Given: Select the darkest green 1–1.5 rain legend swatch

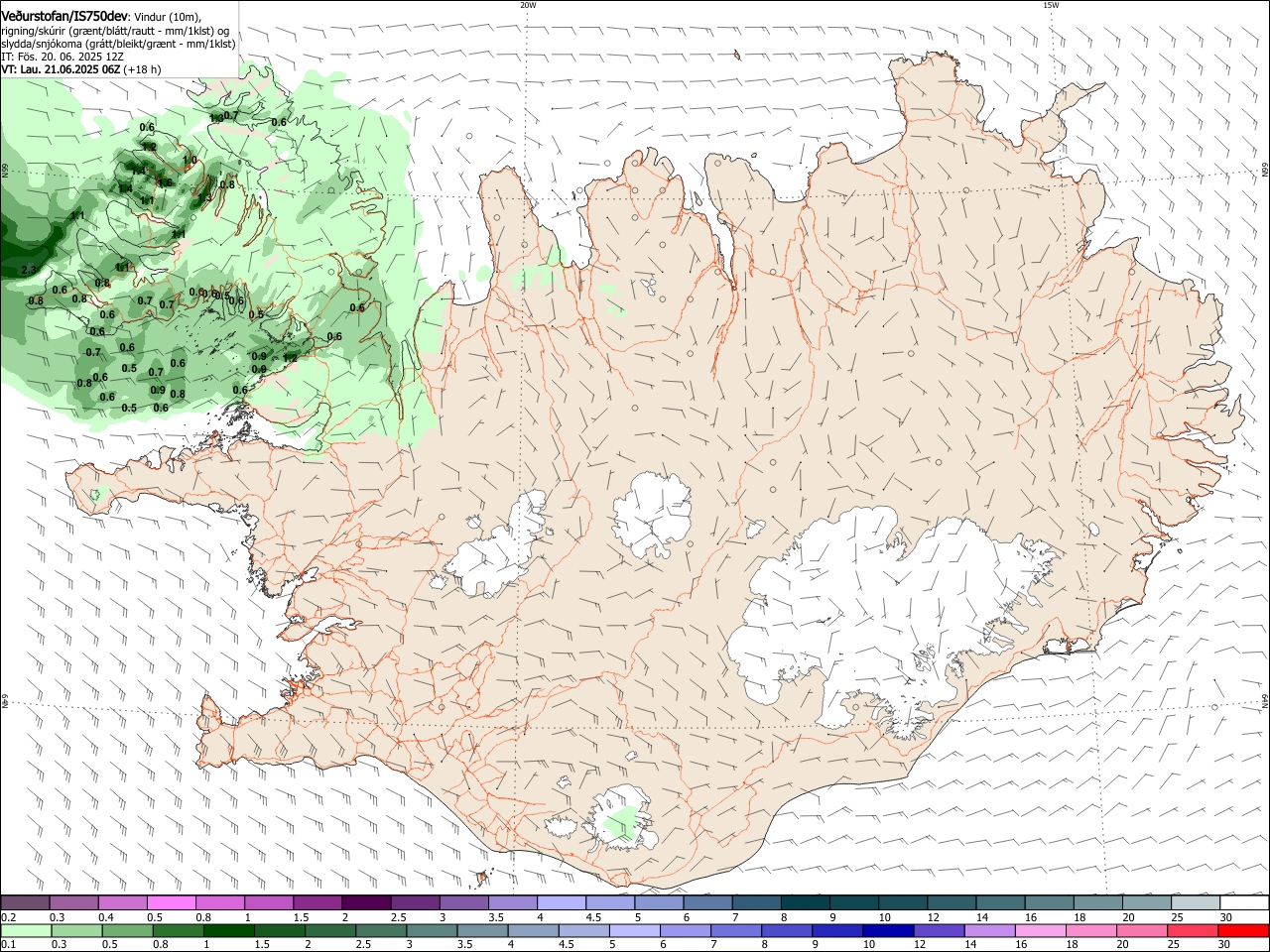Looking at the screenshot, I should (229, 931).
